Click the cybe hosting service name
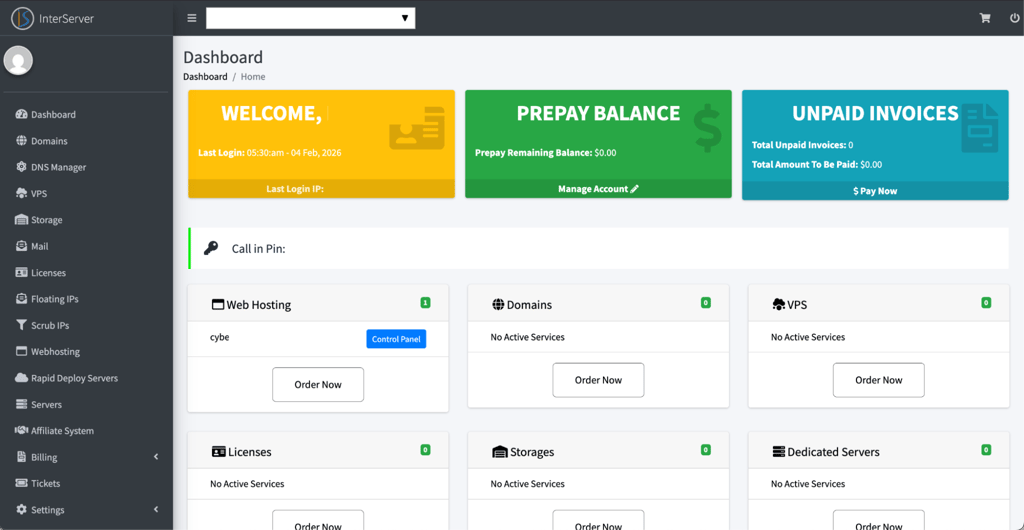The width and height of the screenshot is (1024, 530). pos(219,337)
